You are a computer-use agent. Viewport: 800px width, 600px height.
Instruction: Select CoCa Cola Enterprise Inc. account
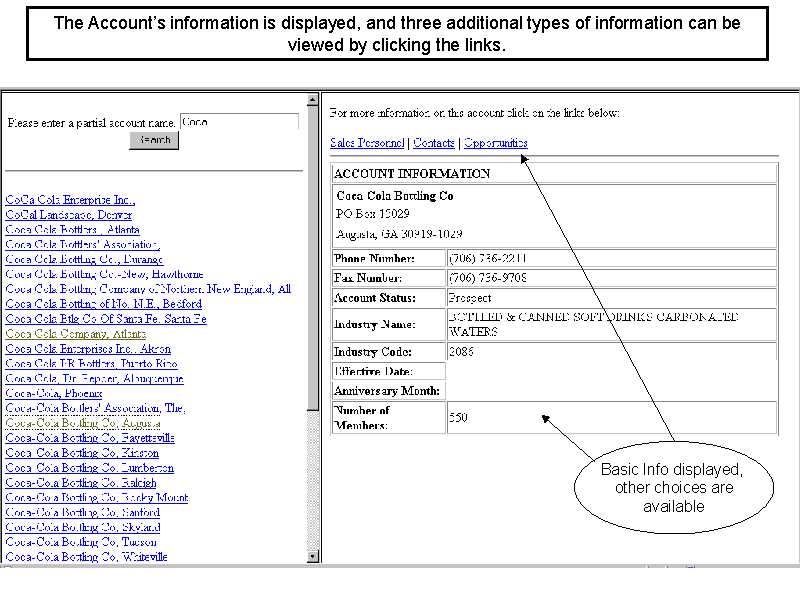pos(70,200)
